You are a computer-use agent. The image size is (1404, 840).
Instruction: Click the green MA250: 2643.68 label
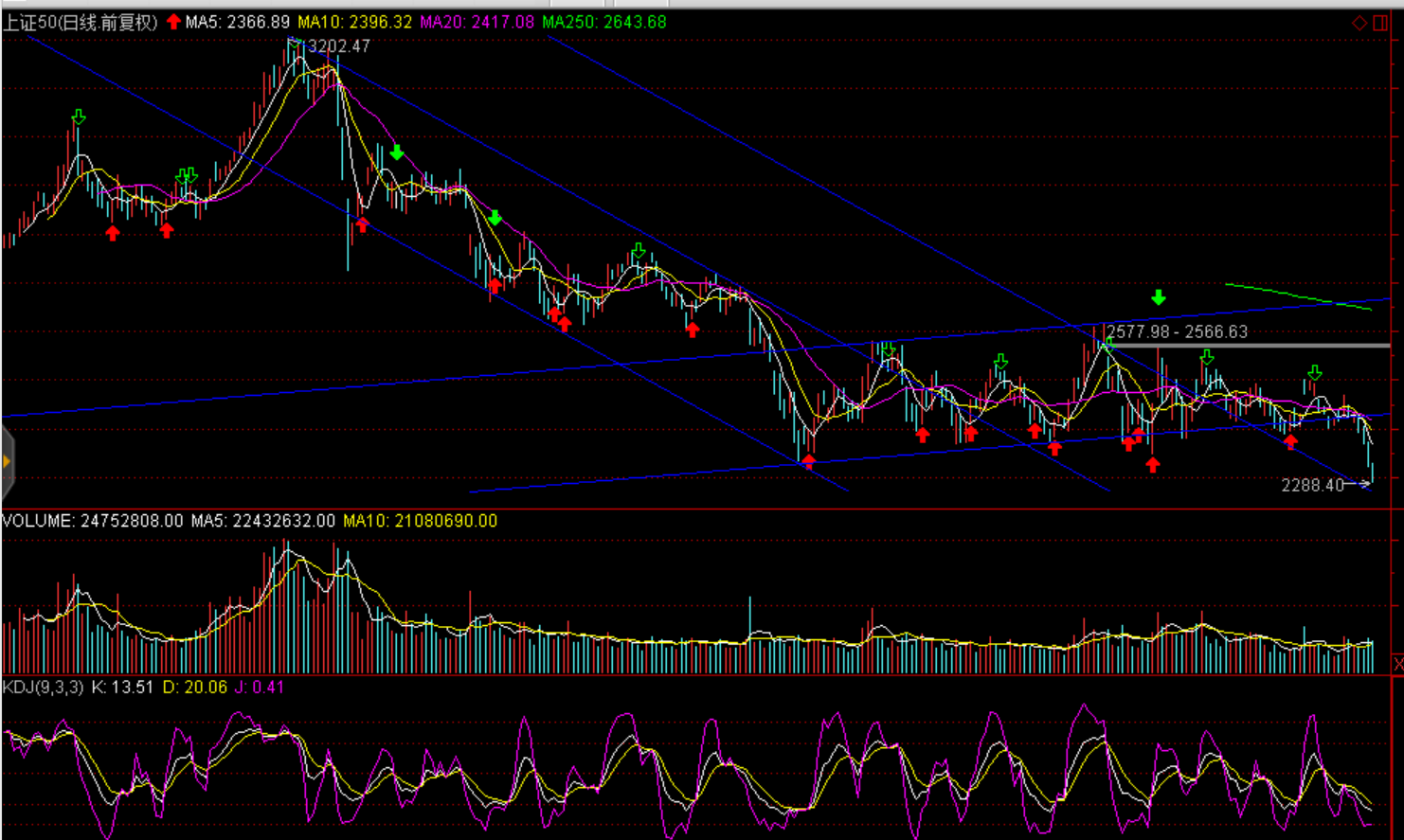click(603, 22)
